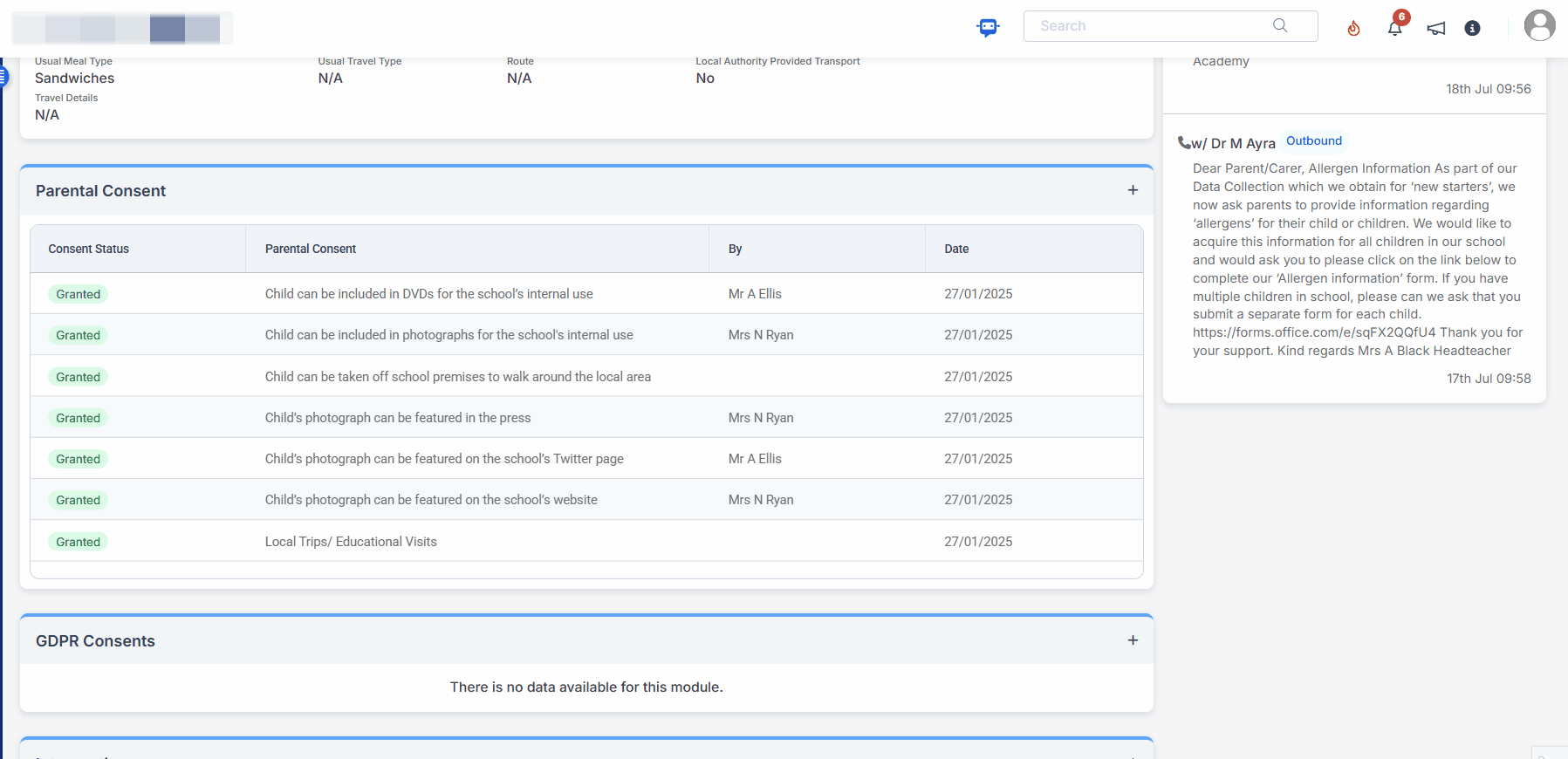Open the flame hot topics icon
Viewport: 1568px width, 759px height.
point(1353,29)
